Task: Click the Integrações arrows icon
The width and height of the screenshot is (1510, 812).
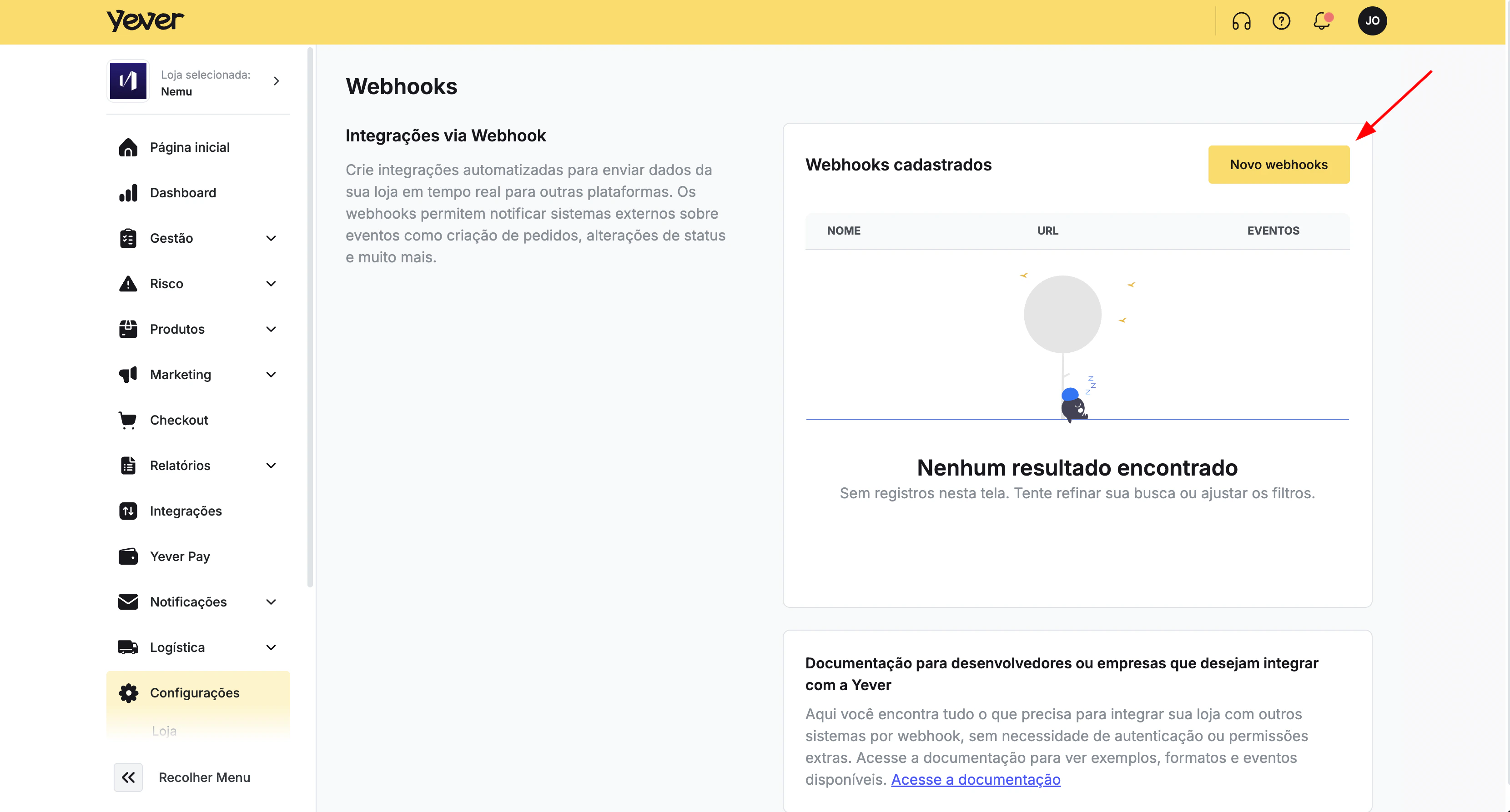Action: [x=128, y=511]
